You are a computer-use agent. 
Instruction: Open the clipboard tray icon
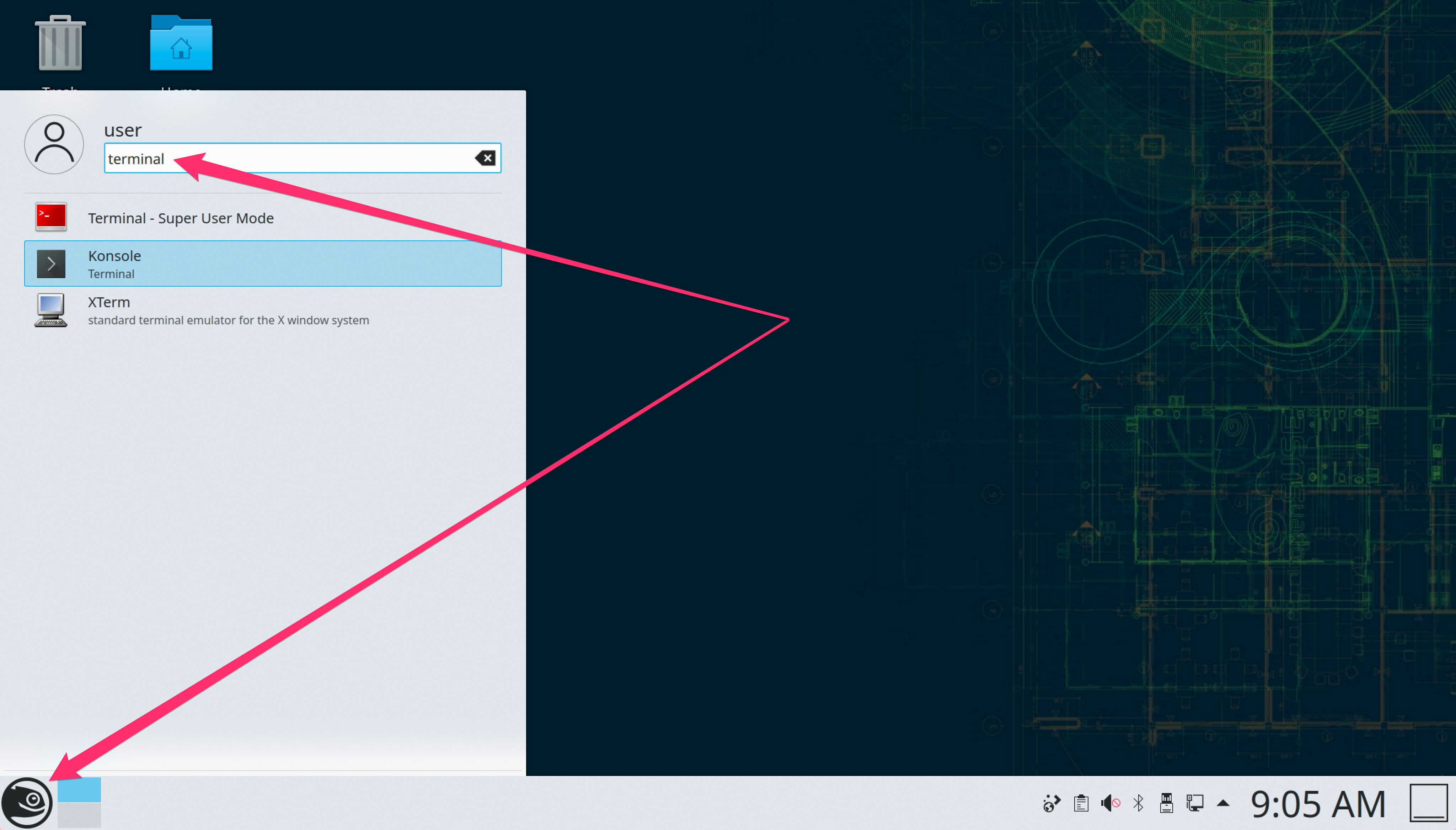[1081, 803]
